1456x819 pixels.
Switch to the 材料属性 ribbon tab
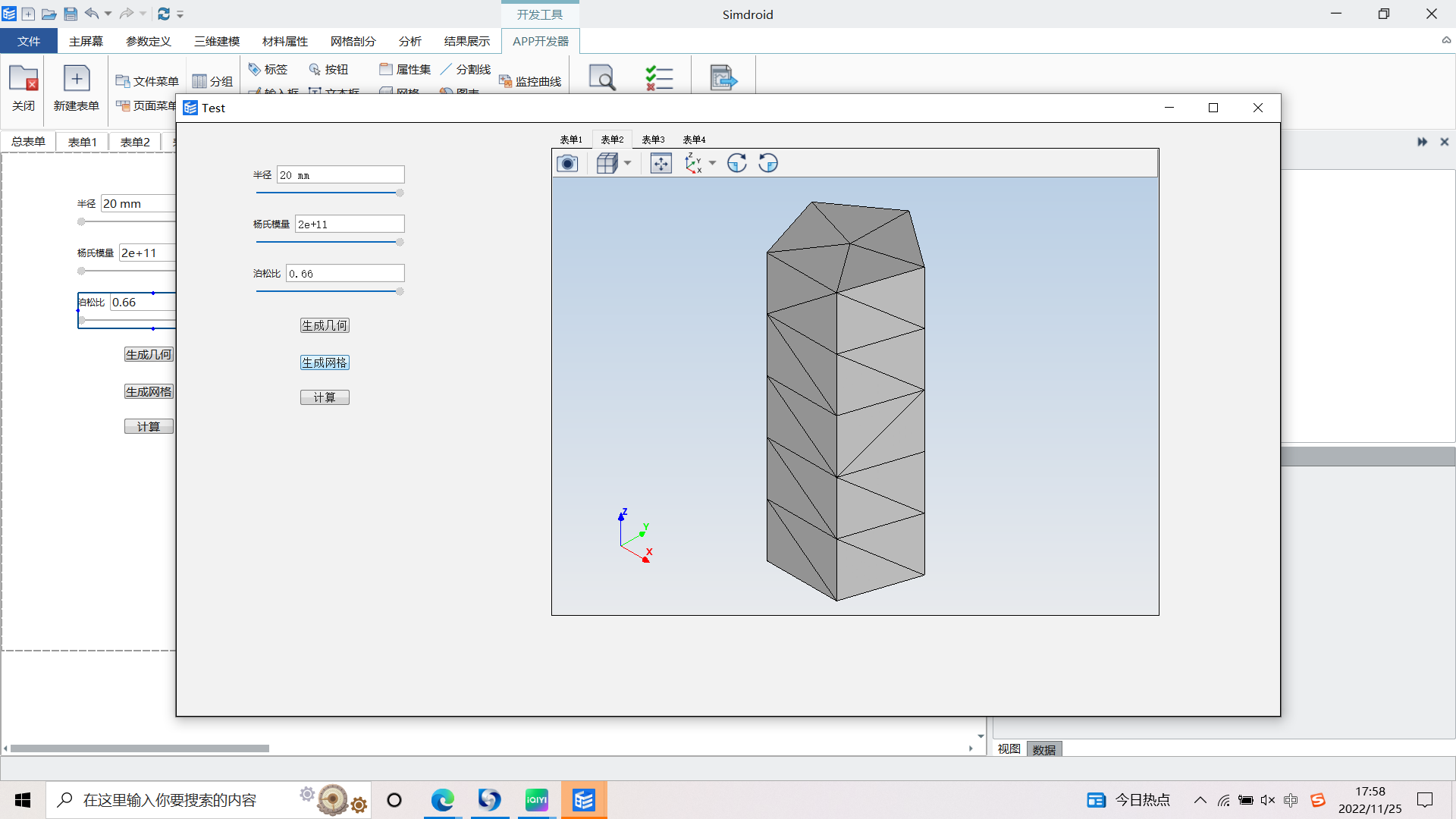(x=285, y=41)
